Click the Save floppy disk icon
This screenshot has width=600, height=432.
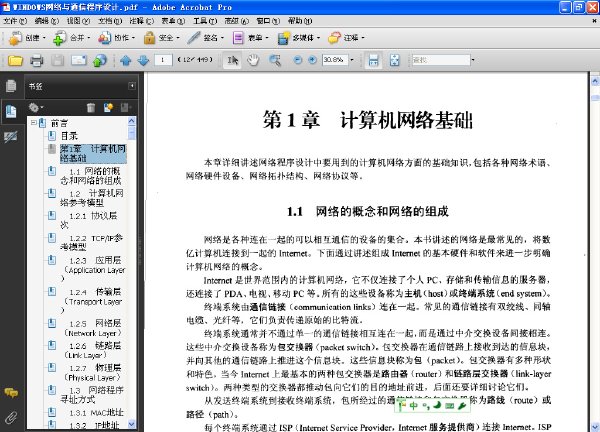click(58, 60)
